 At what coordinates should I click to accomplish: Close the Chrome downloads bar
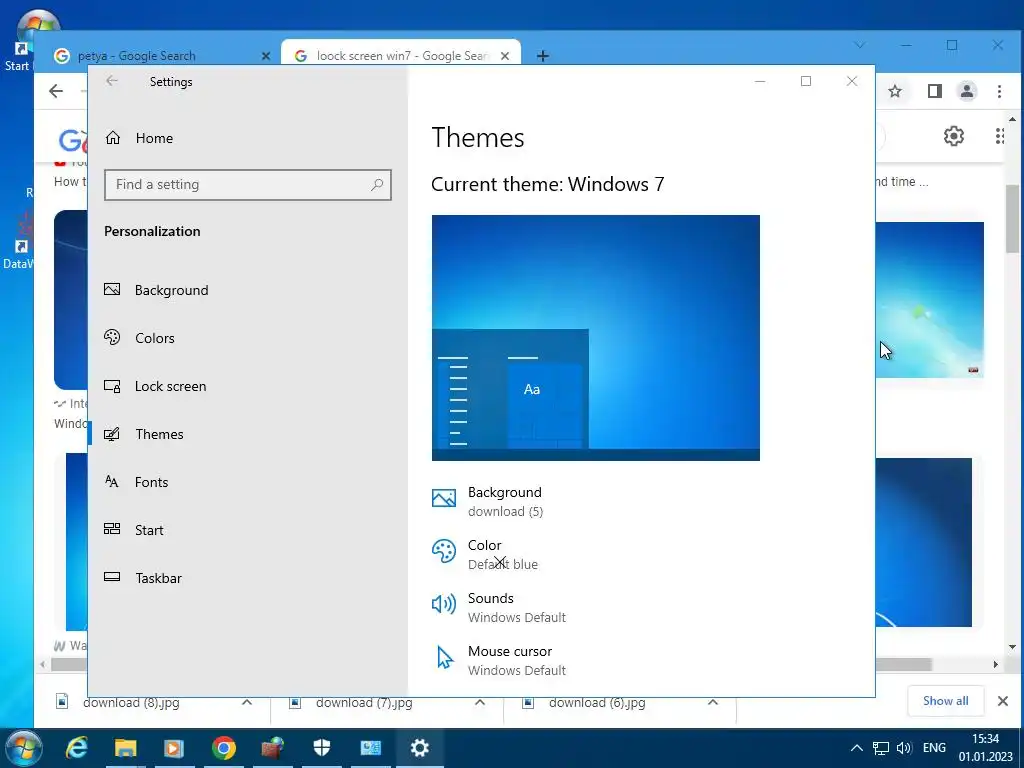pos(1003,701)
